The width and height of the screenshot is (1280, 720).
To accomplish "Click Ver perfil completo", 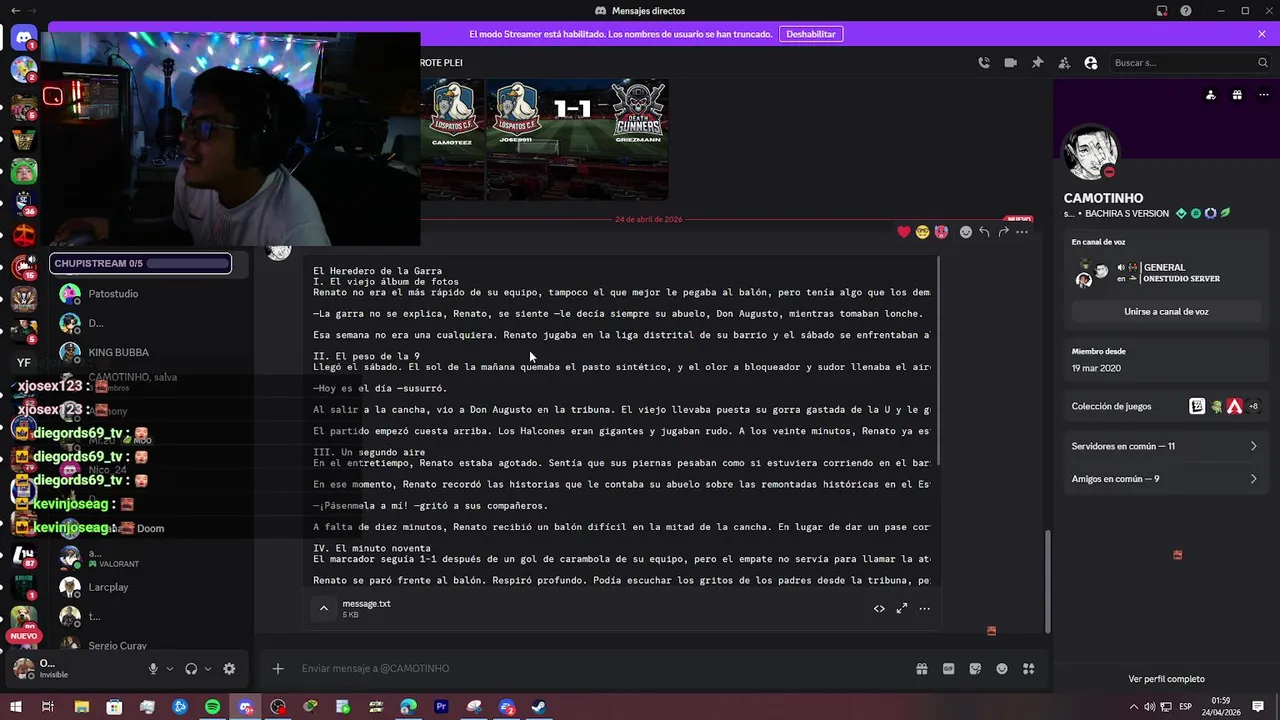I will pyautogui.click(x=1166, y=679).
